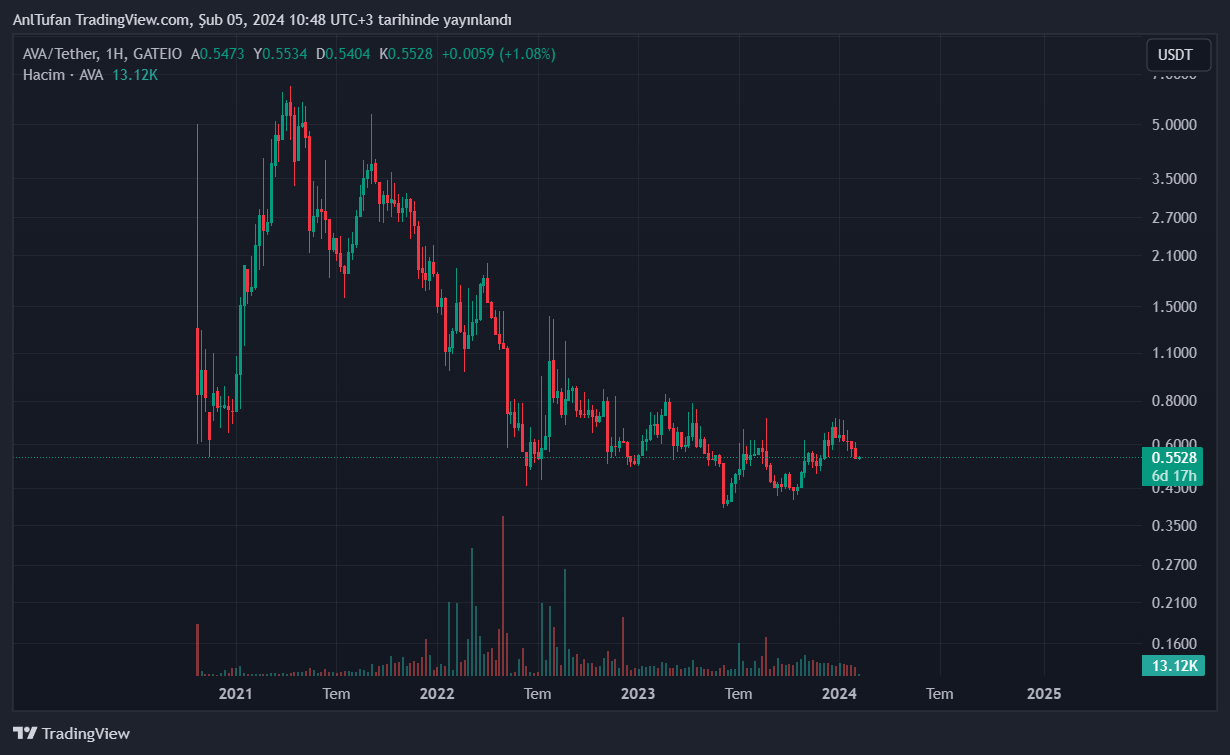The image size is (1230, 755).
Task: Click the +0.0059 (+1.08%) change value
Action: pos(498,53)
